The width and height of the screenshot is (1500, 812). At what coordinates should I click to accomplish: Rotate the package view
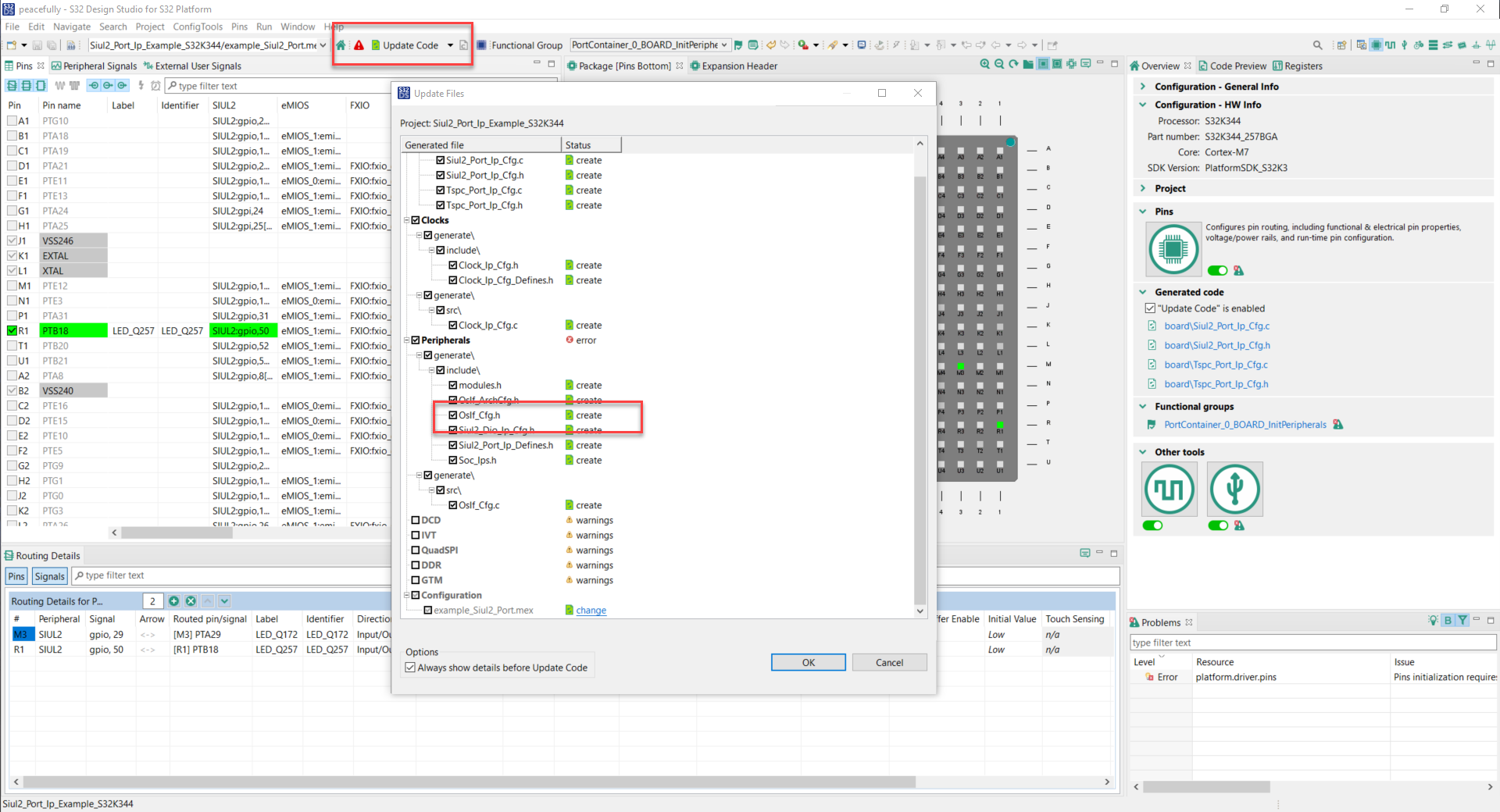click(1014, 65)
